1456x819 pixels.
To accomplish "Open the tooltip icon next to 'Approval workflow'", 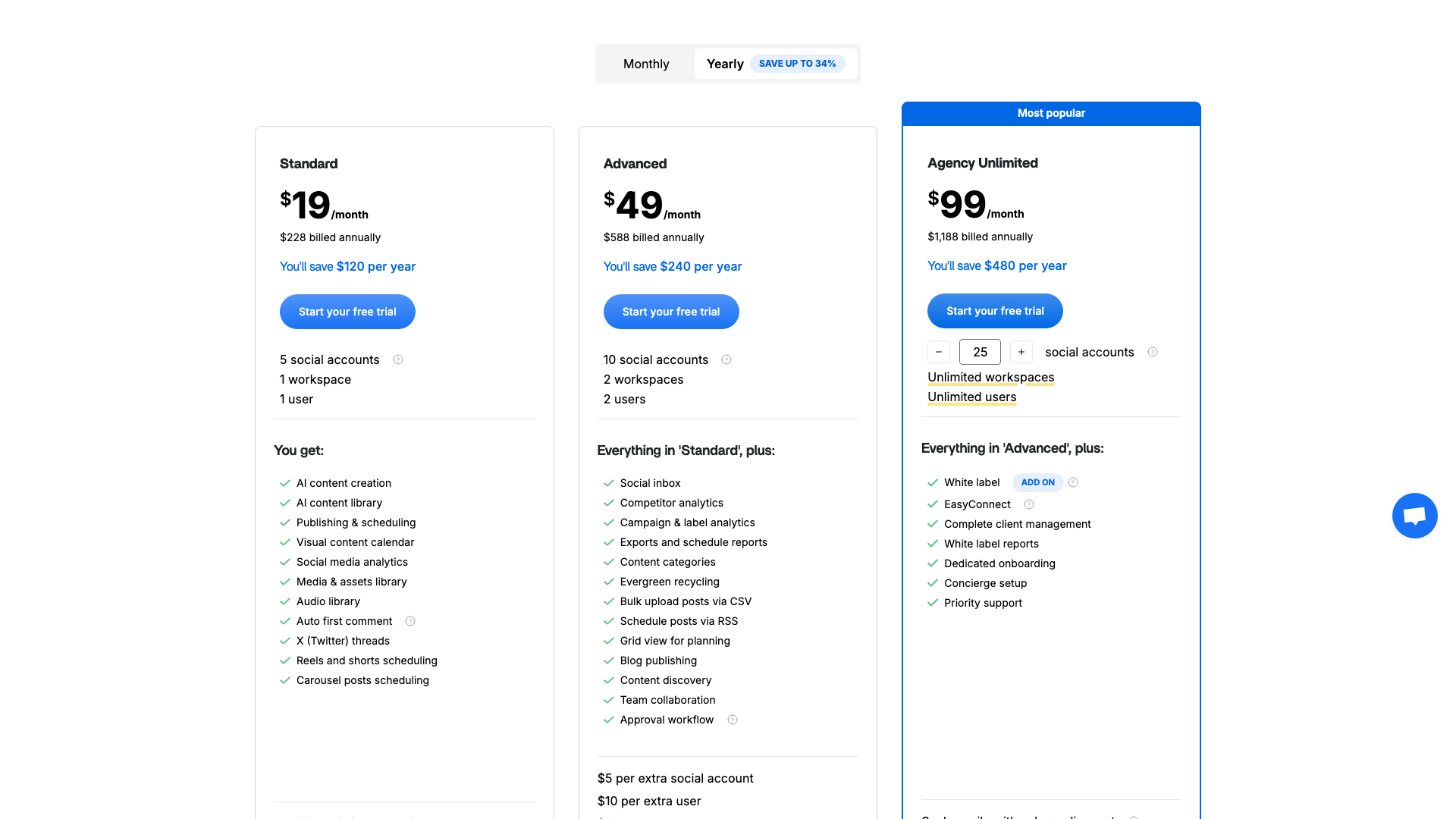I will click(733, 720).
